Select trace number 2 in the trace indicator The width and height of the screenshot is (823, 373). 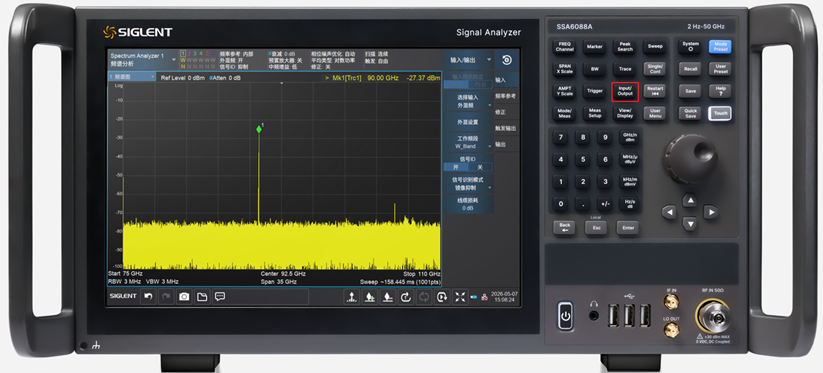pyautogui.click(x=189, y=54)
